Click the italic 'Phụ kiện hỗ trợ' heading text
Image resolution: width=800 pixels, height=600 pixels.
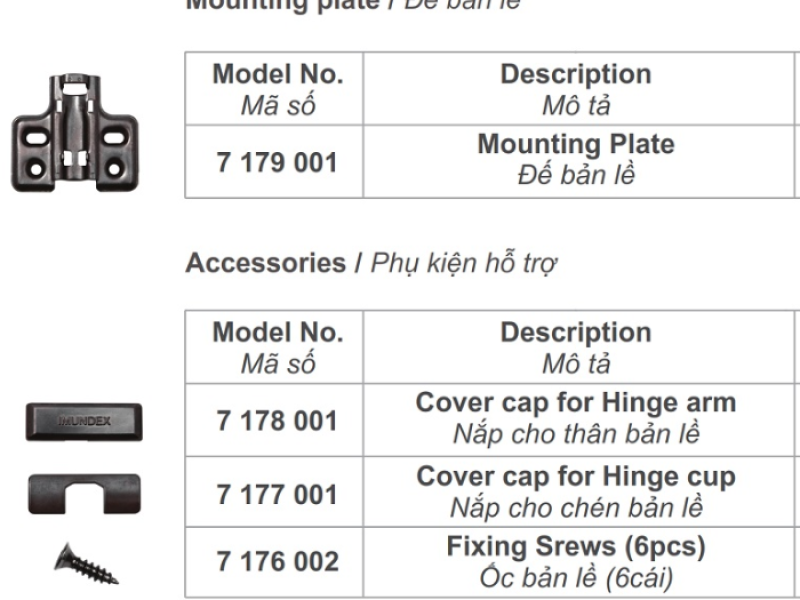(464, 263)
